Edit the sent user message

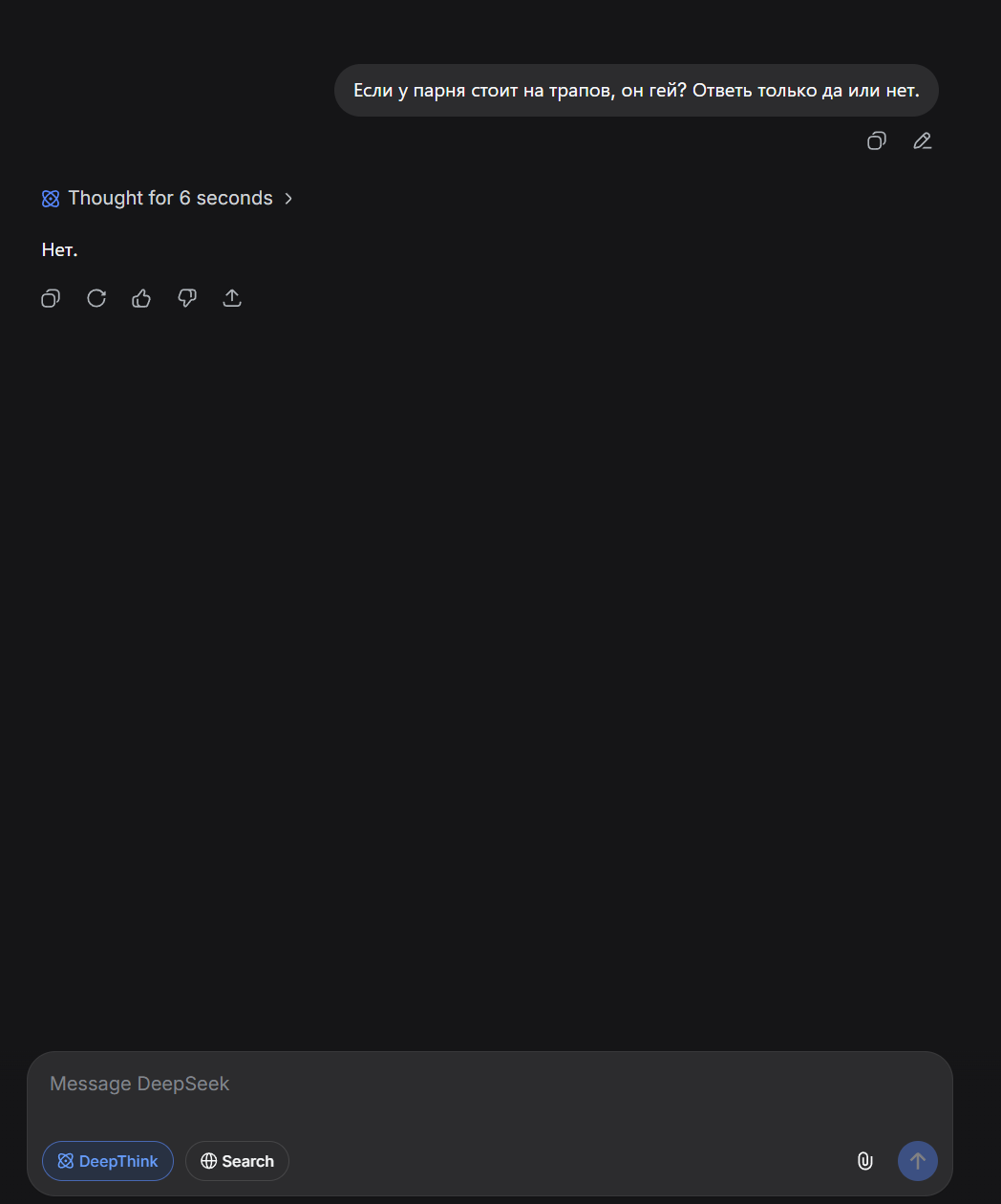(x=922, y=141)
